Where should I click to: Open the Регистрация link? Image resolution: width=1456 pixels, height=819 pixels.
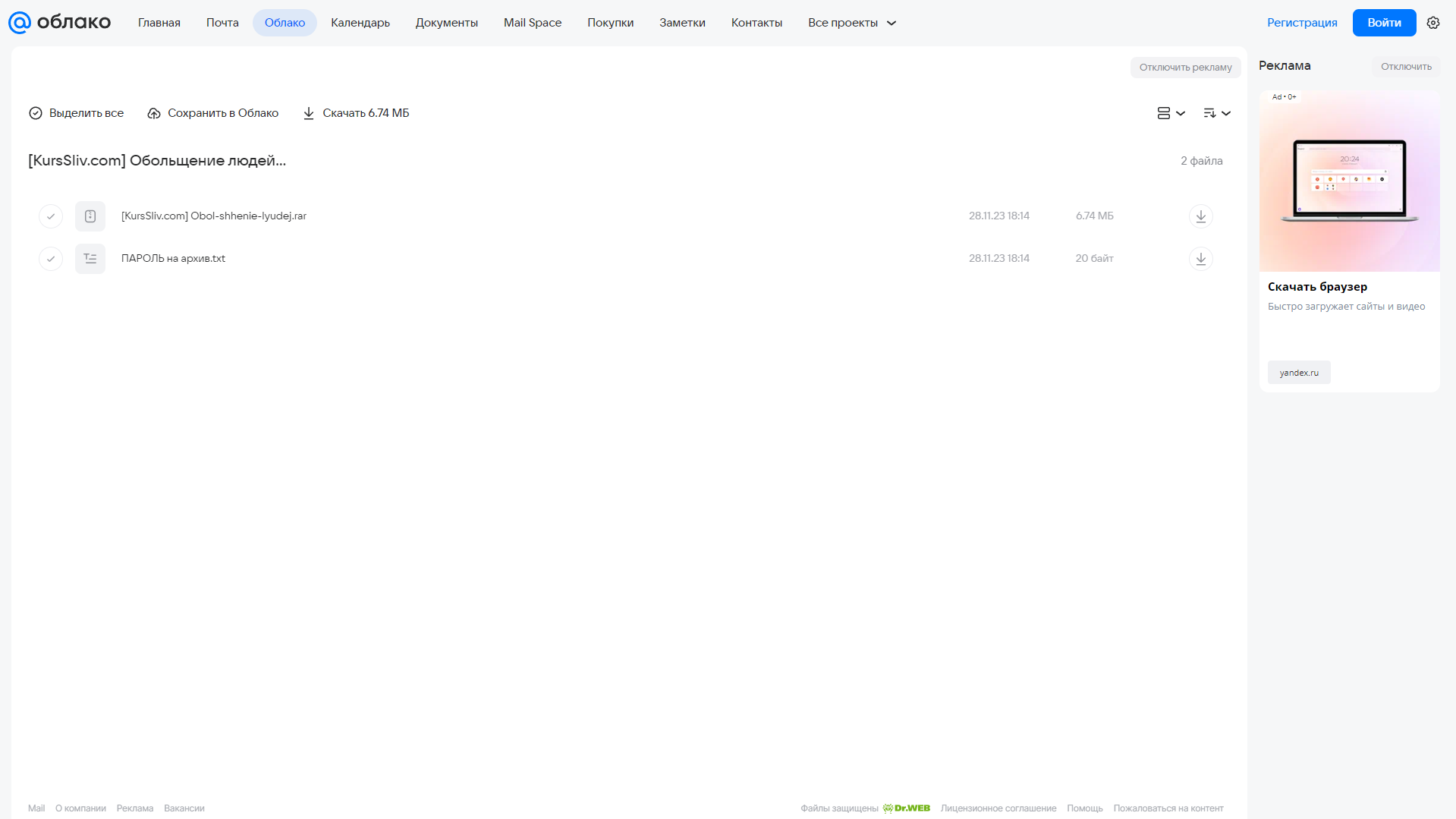click(x=1302, y=23)
